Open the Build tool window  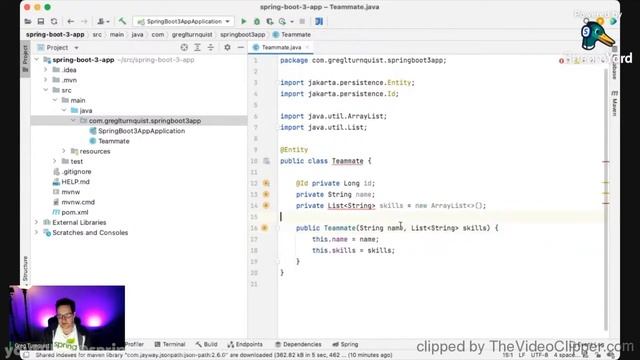pos(206,344)
